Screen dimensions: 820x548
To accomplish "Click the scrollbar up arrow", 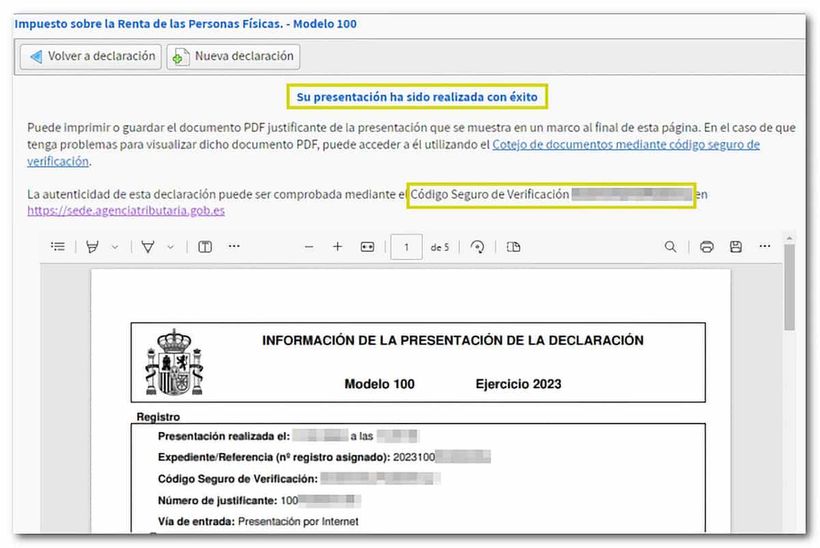I will (789, 238).
